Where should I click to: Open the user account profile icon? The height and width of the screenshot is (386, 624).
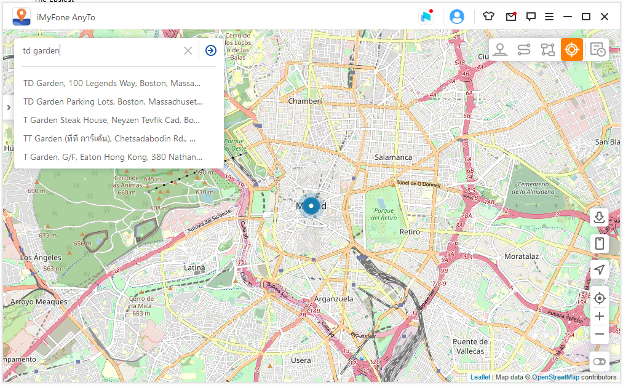pos(456,17)
